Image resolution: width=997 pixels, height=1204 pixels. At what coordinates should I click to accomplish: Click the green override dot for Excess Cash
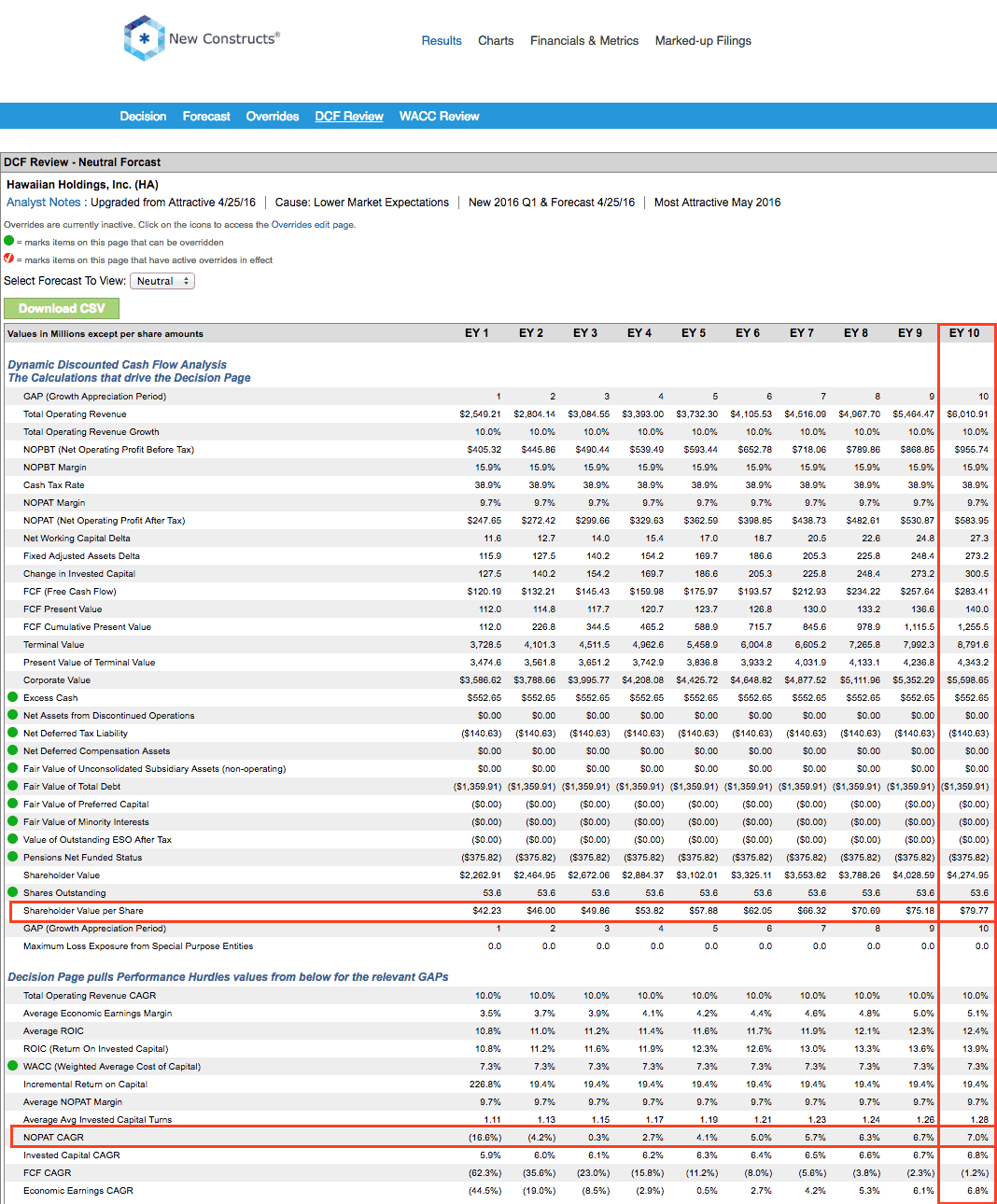click(13, 697)
